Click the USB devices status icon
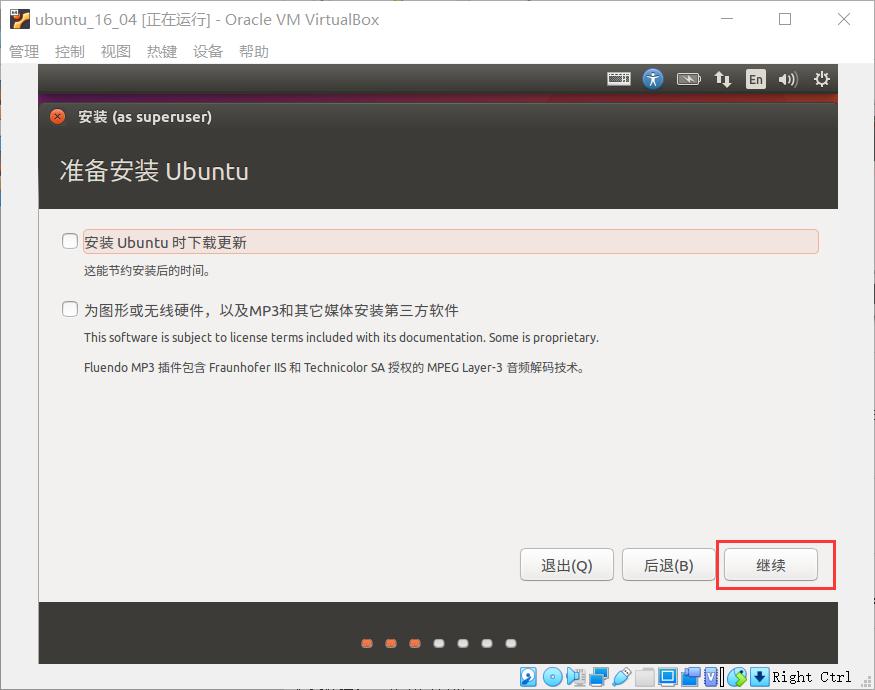 [622, 677]
